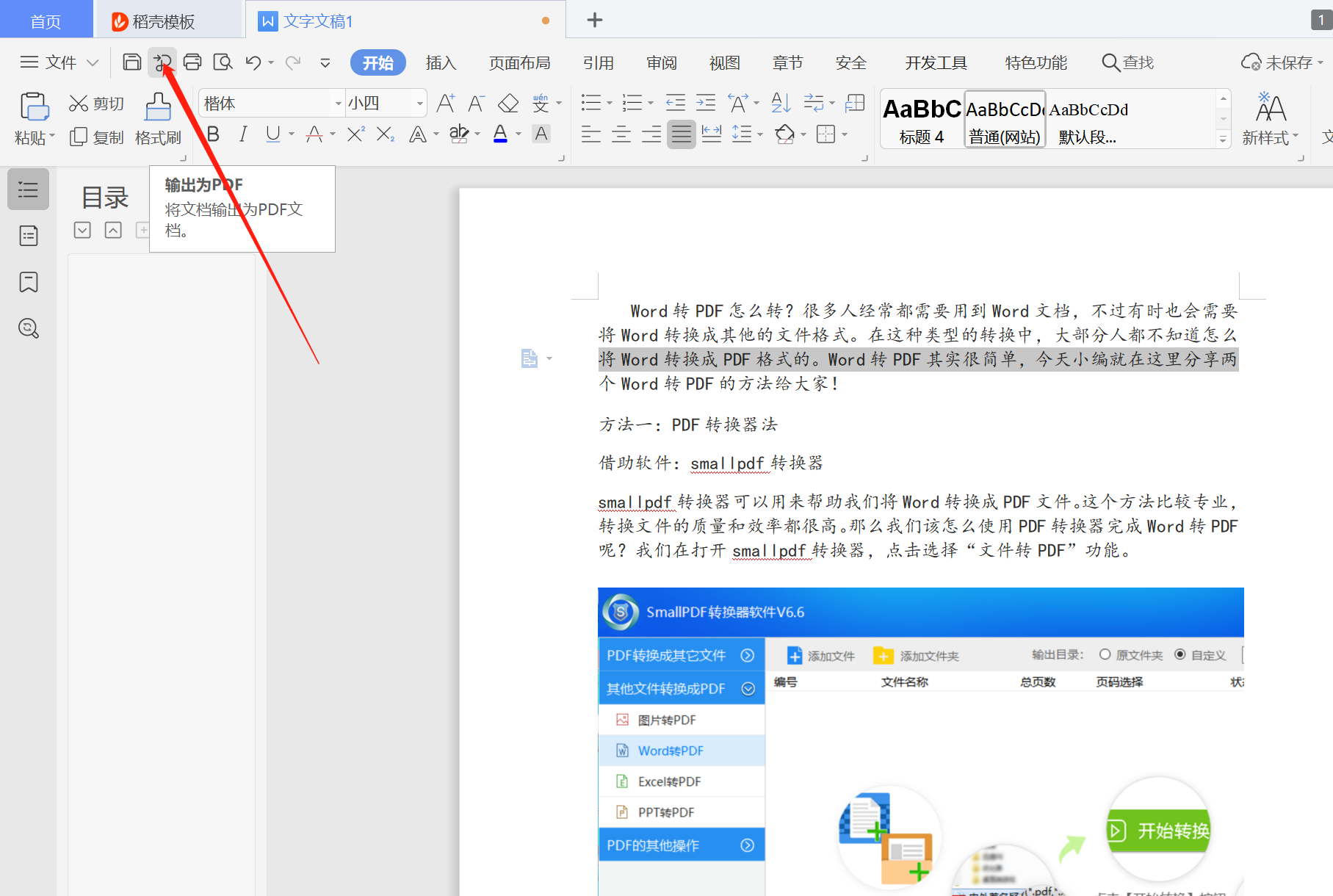Open the 引用 tab
This screenshot has width=1333, height=896.
[x=599, y=62]
